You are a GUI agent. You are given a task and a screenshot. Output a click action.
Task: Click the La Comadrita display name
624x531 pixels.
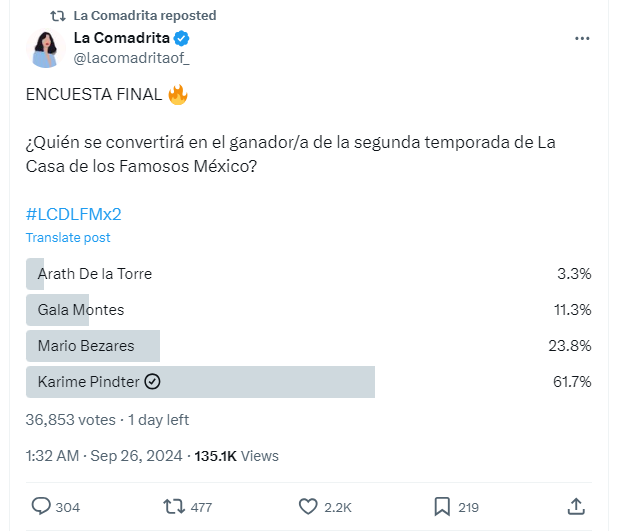coord(120,38)
